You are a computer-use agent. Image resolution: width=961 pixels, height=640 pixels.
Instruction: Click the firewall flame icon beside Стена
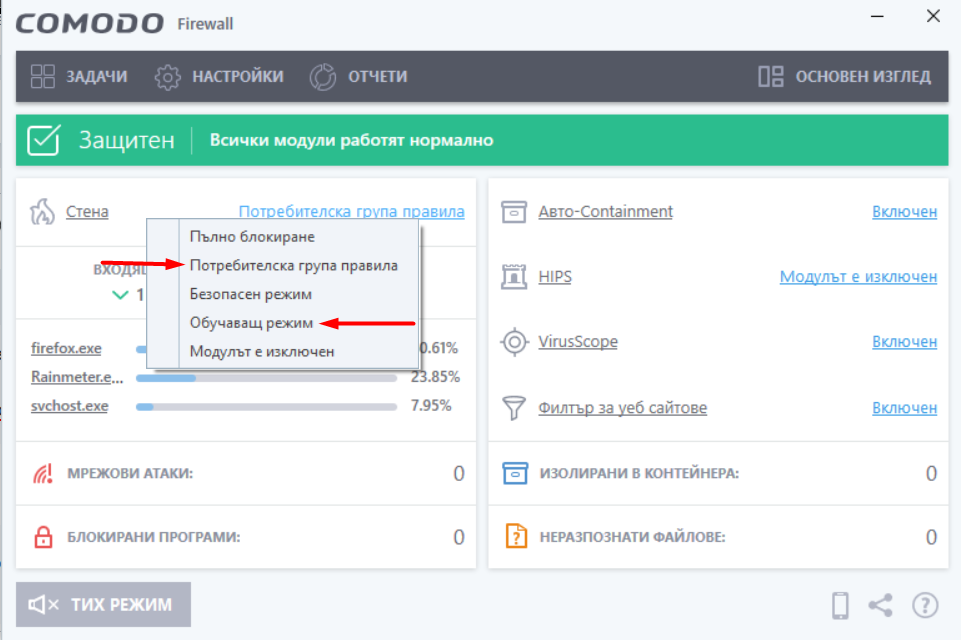[42, 211]
